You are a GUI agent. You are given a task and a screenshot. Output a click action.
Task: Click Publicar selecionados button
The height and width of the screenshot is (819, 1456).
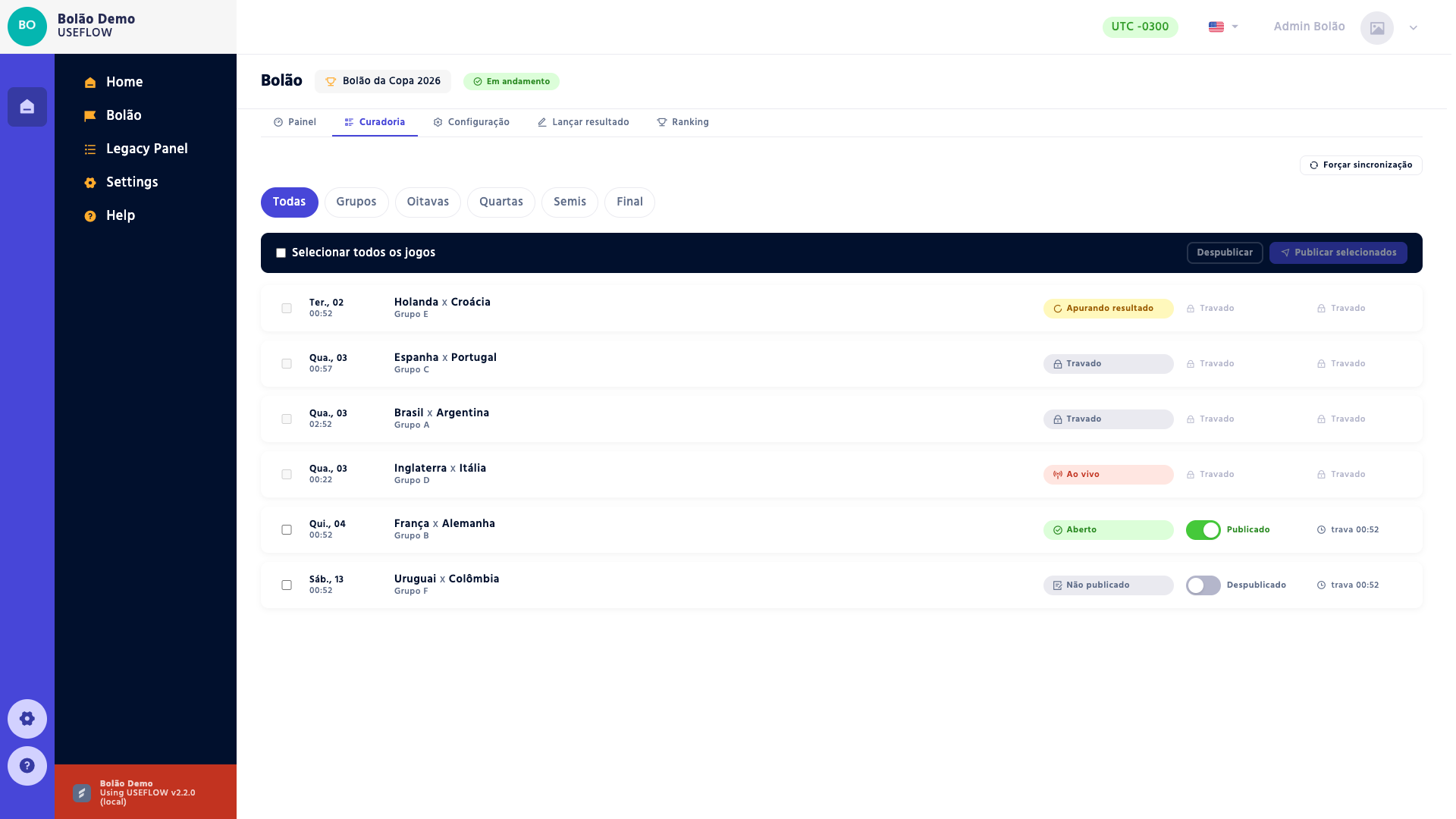tap(1338, 253)
